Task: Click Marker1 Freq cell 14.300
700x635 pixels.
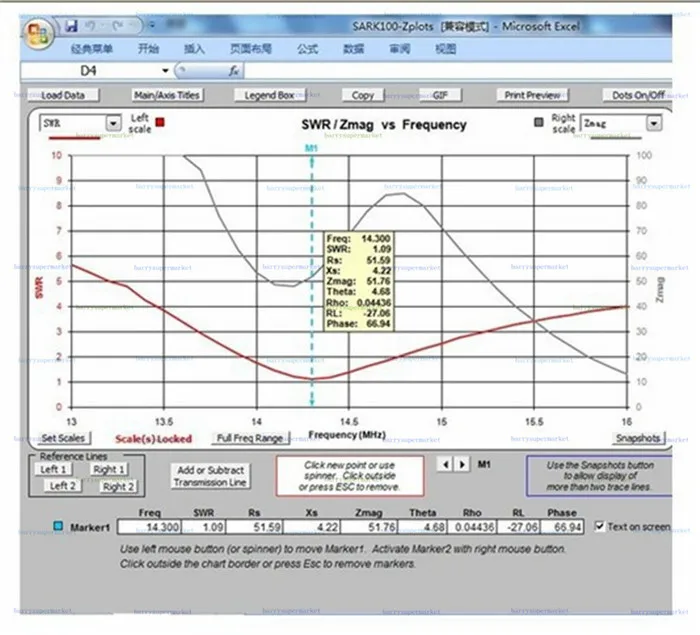Action: point(150,527)
